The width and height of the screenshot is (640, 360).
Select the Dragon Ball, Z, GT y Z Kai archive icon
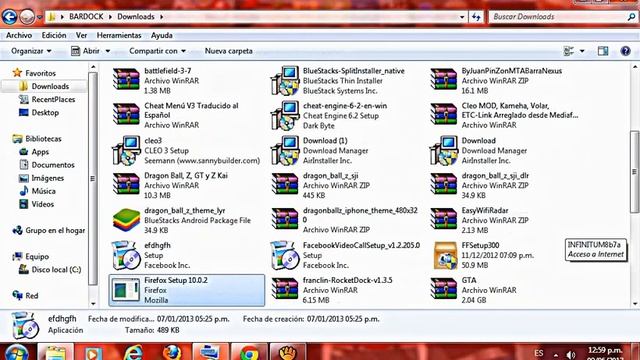tap(126, 184)
